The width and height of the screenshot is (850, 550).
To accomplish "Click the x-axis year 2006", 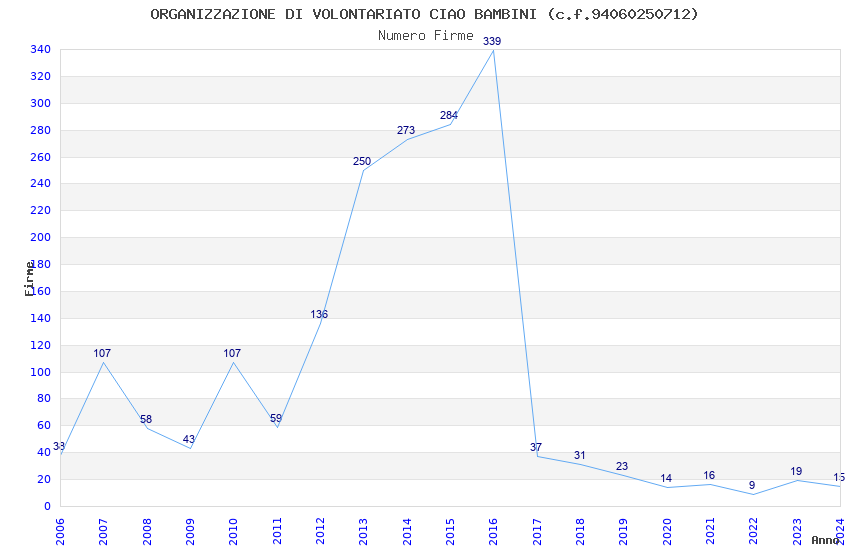I will (x=60, y=532).
